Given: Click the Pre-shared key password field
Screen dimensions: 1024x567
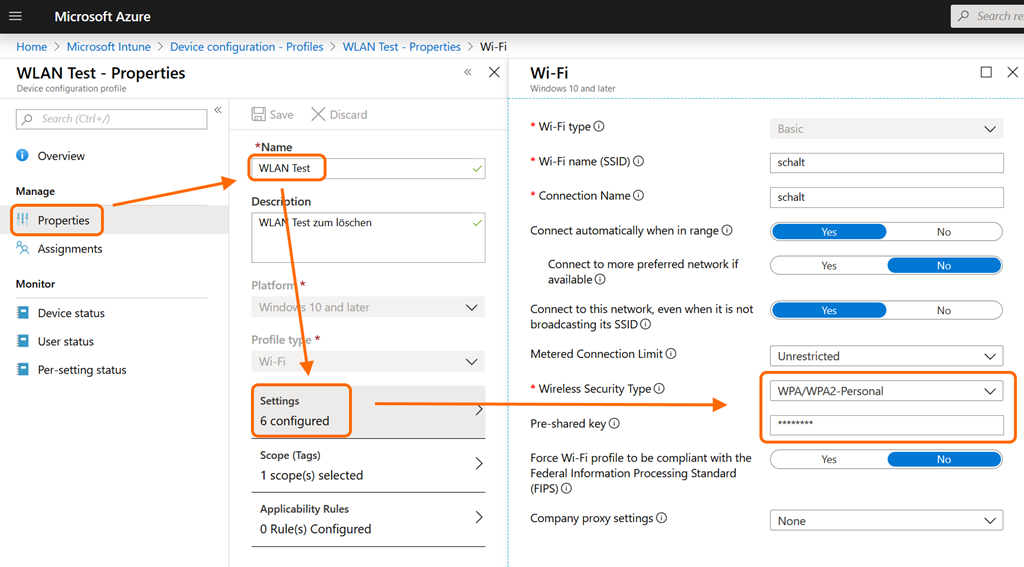Looking at the screenshot, I should pyautogui.click(x=886, y=425).
